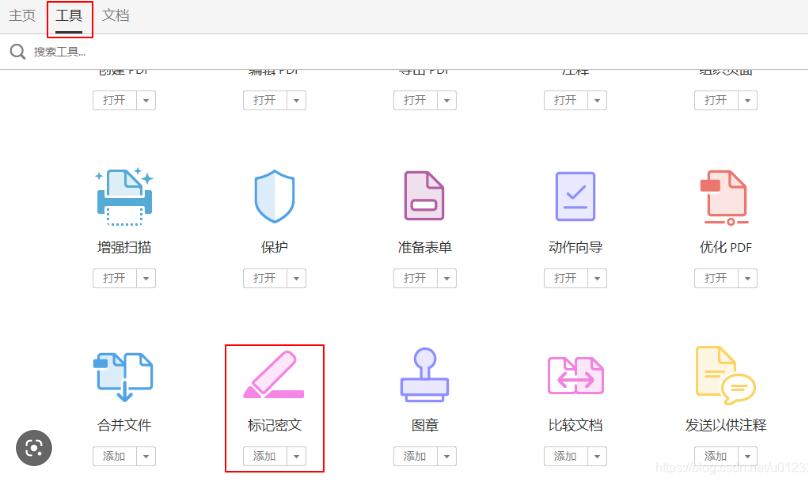This screenshot has height=488, width=808.
Task: Expand the dropdown arrow beside 导出 PDF 打开
Action: point(447,100)
